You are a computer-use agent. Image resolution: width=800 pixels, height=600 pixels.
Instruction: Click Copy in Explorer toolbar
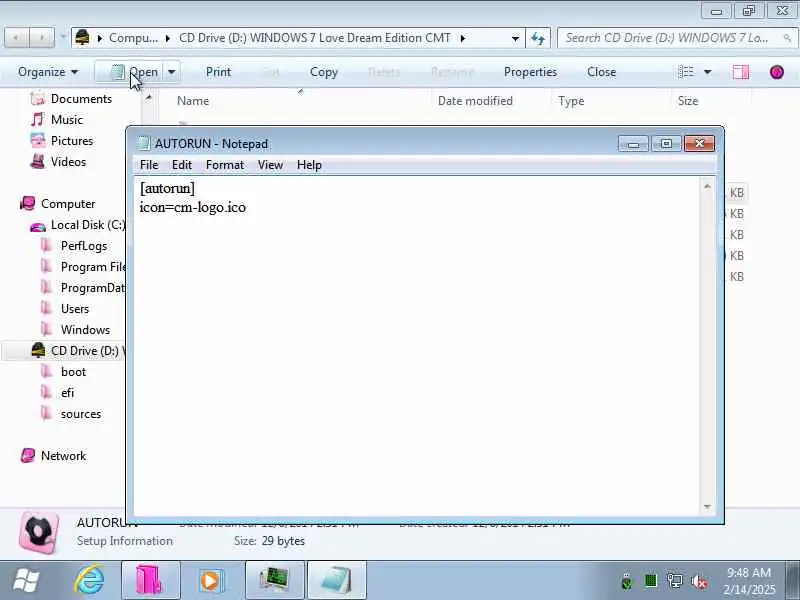click(x=324, y=72)
